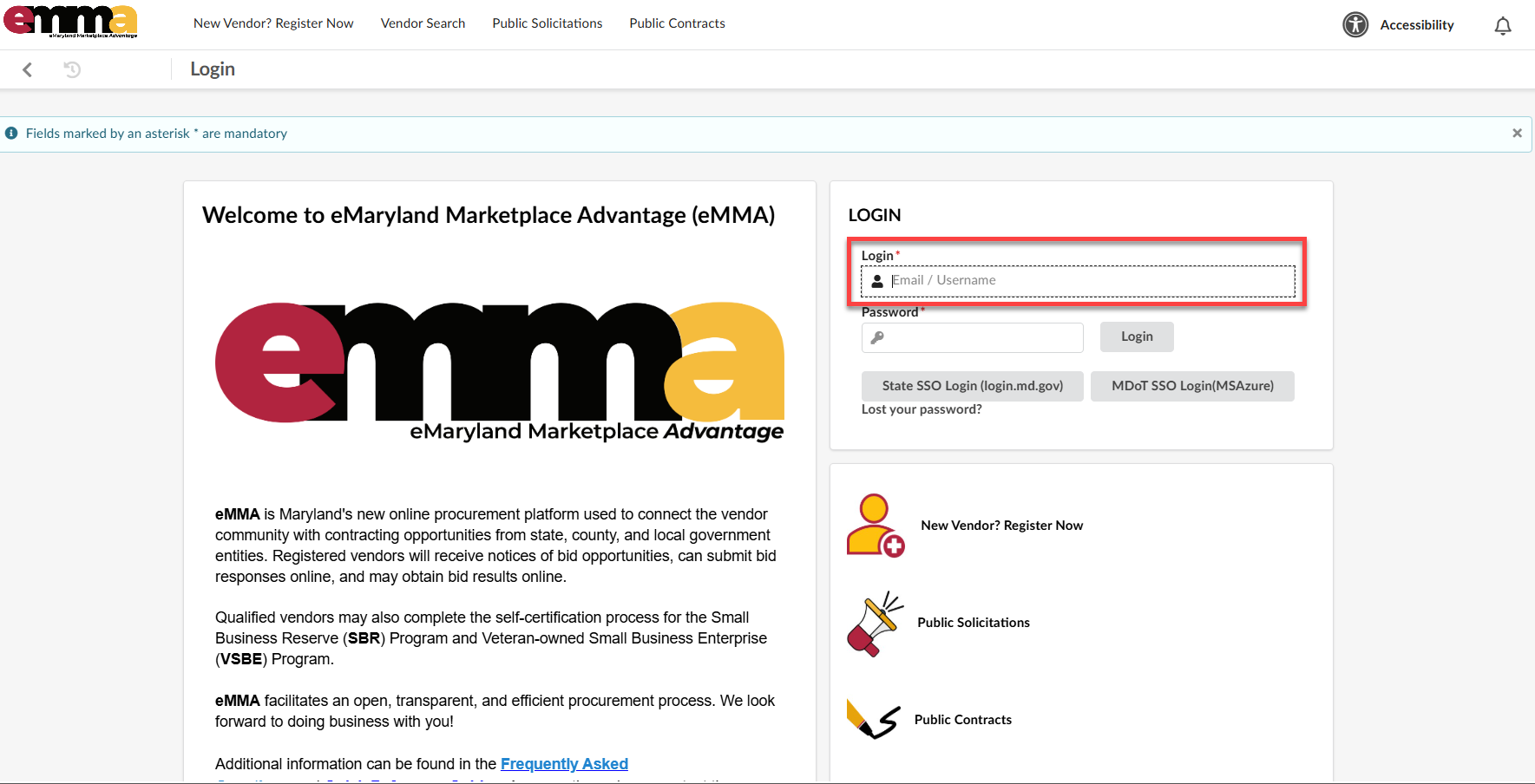Click the 'Fields marked by an asterisk' message
This screenshot has height=784, width=1535.
[x=156, y=134]
